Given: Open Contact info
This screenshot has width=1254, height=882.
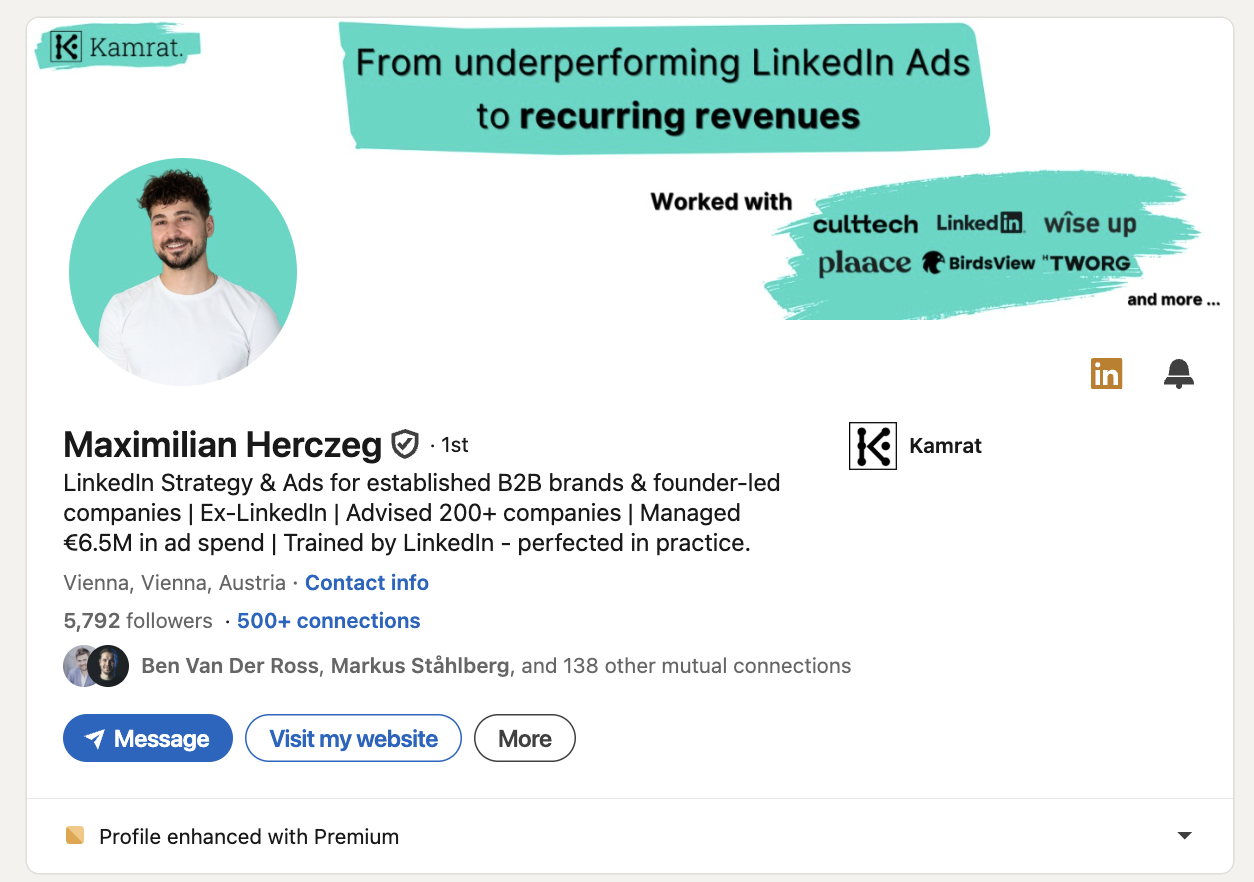Looking at the screenshot, I should [x=366, y=582].
